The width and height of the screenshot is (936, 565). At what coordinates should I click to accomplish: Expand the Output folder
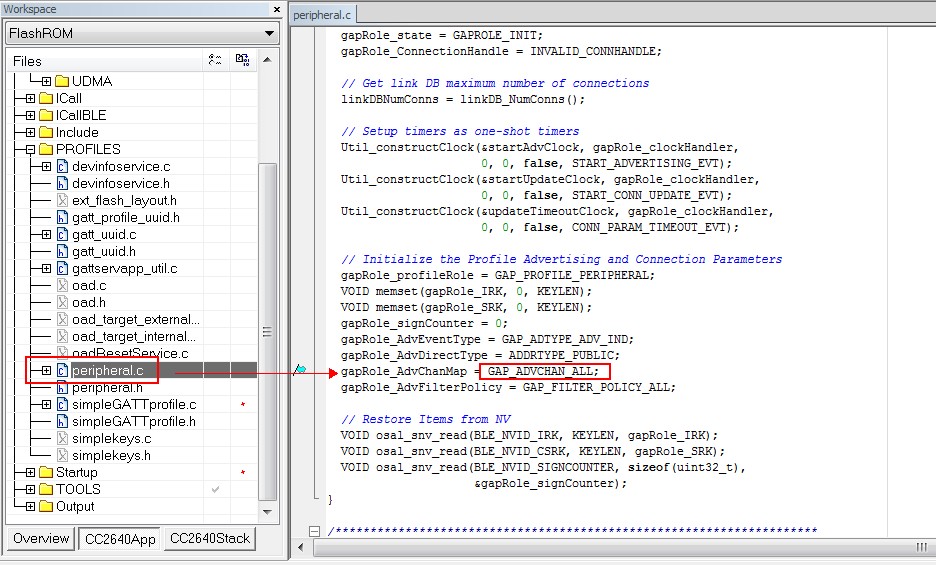coord(30,506)
